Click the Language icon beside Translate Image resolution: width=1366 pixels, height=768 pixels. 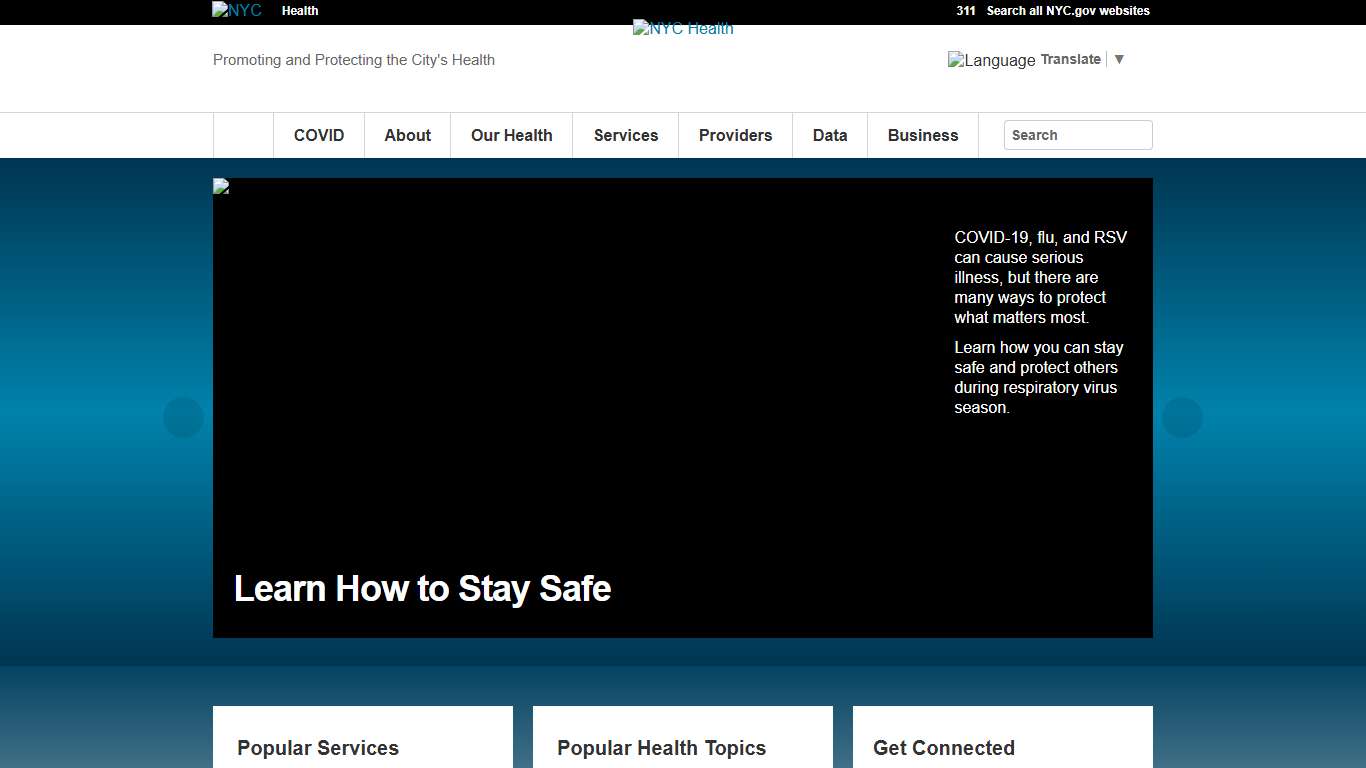[991, 60]
